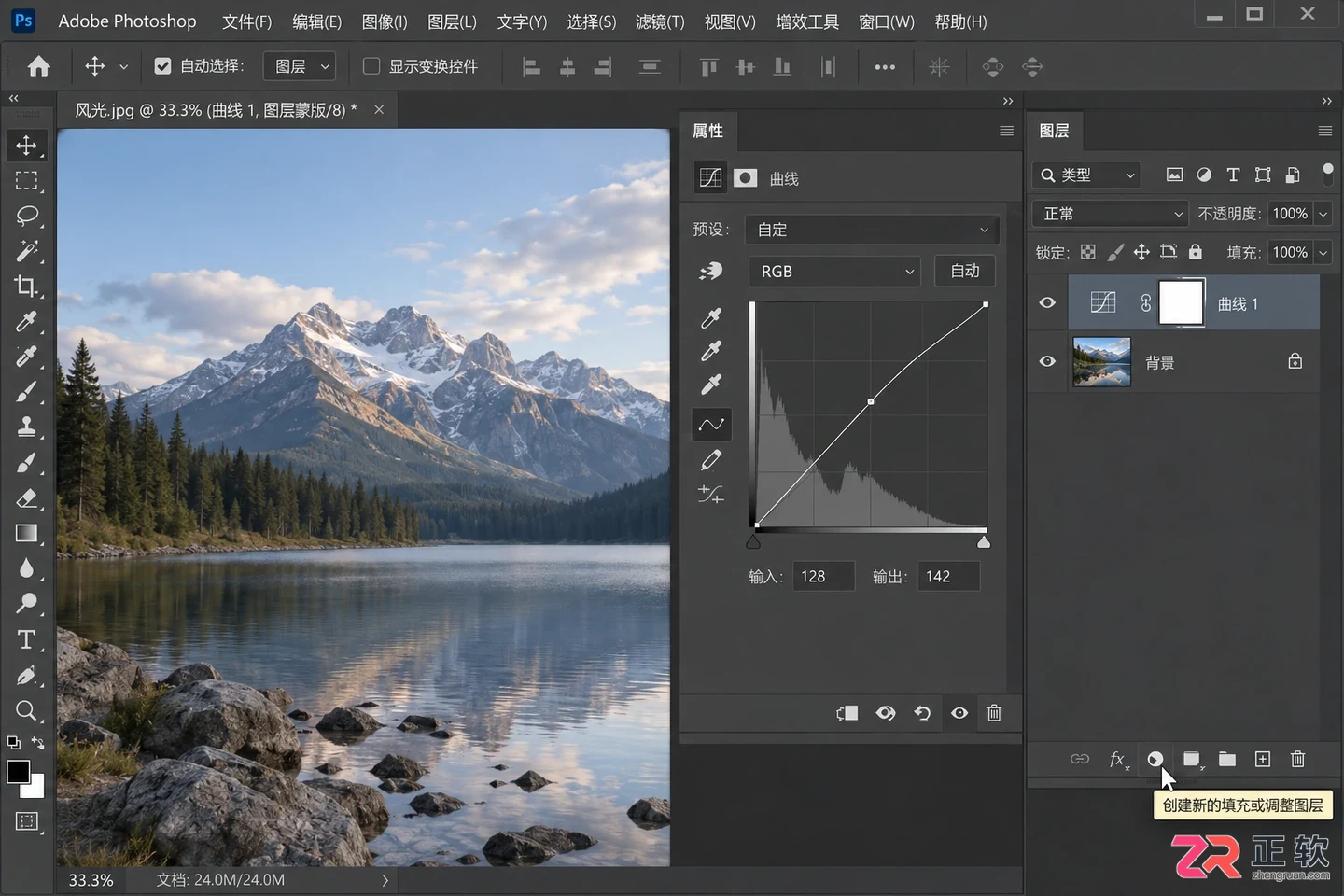Select the Gradient tool
The width and height of the screenshot is (1344, 896).
[x=26, y=533]
